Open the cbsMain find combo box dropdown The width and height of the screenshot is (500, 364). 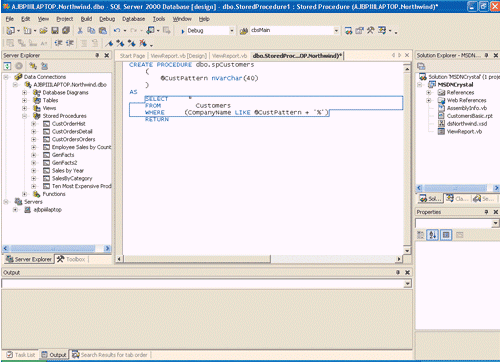point(336,31)
